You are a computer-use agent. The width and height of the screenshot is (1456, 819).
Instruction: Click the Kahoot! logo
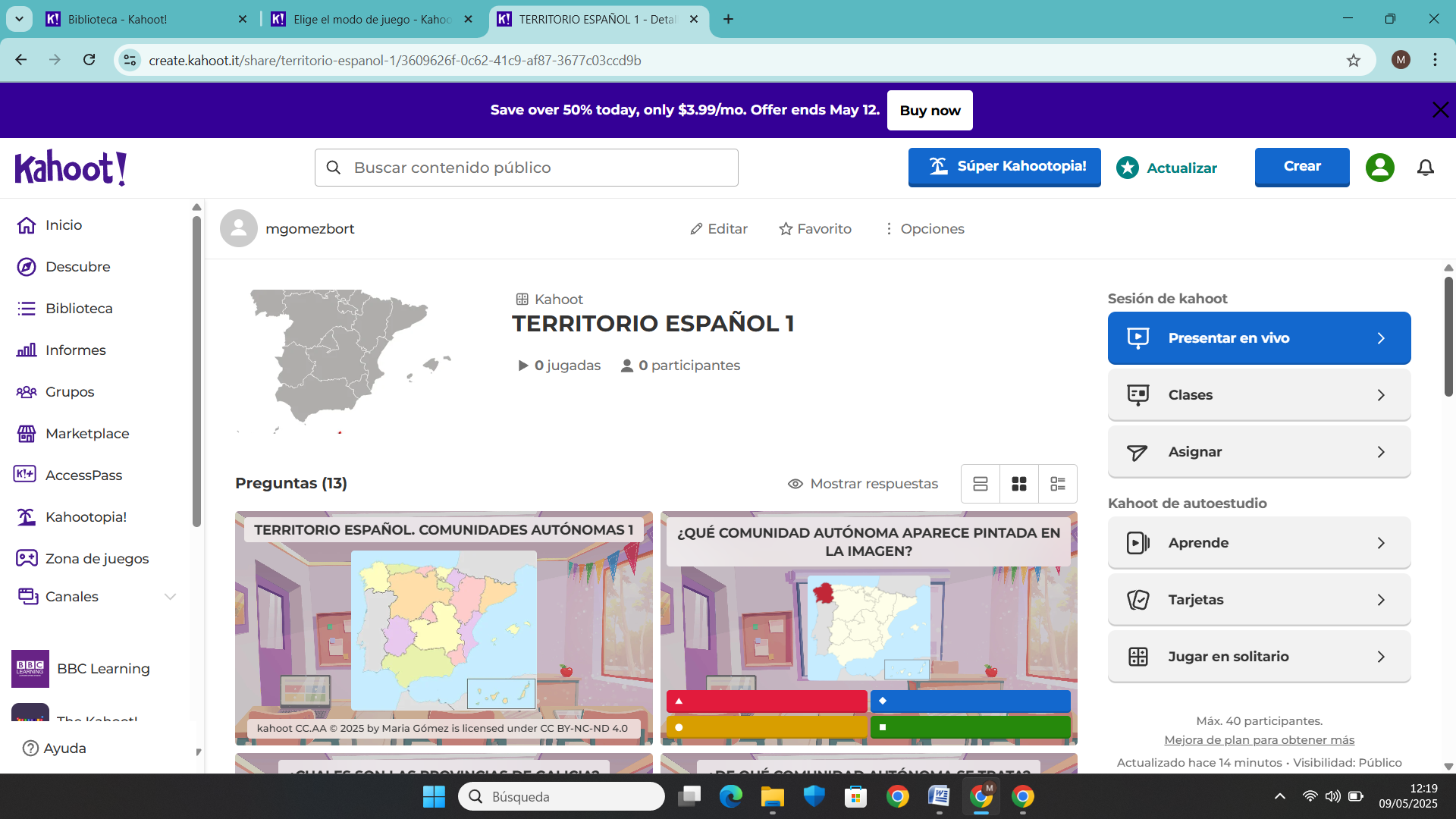click(71, 168)
